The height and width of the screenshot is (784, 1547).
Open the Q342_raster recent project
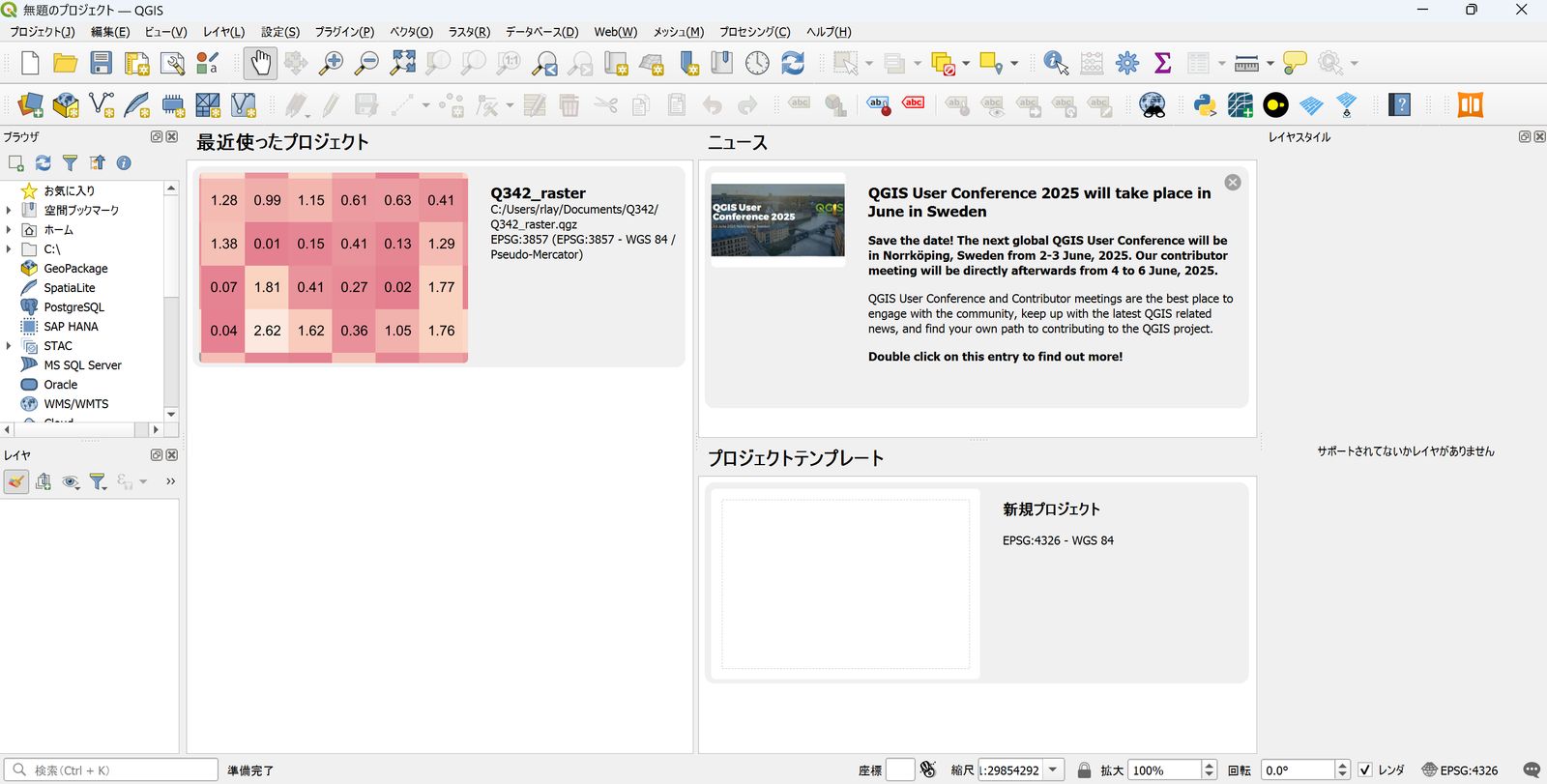pos(439,267)
